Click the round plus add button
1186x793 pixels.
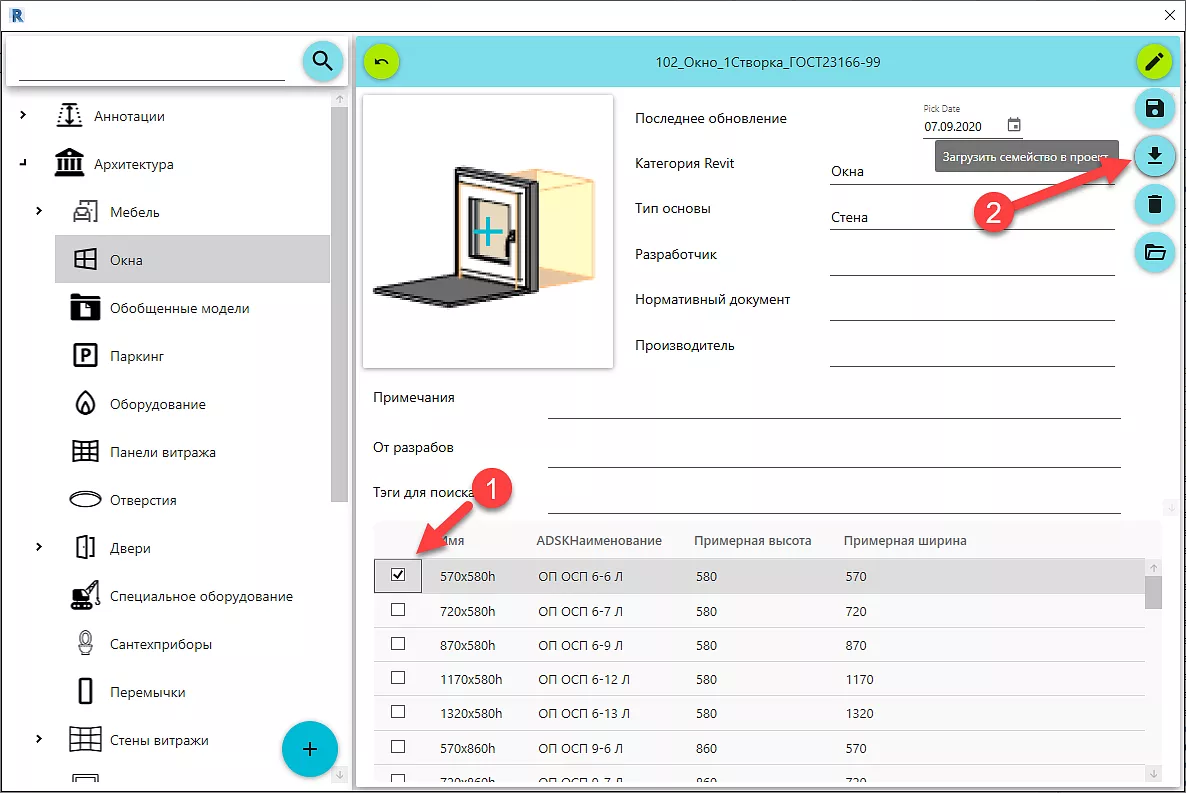(x=310, y=748)
